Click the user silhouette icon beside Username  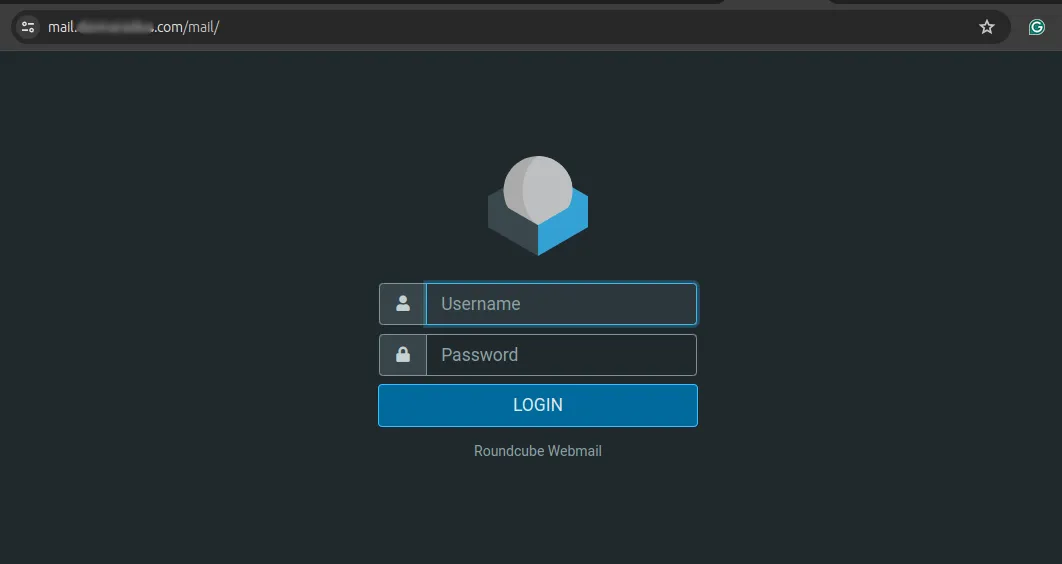403,304
